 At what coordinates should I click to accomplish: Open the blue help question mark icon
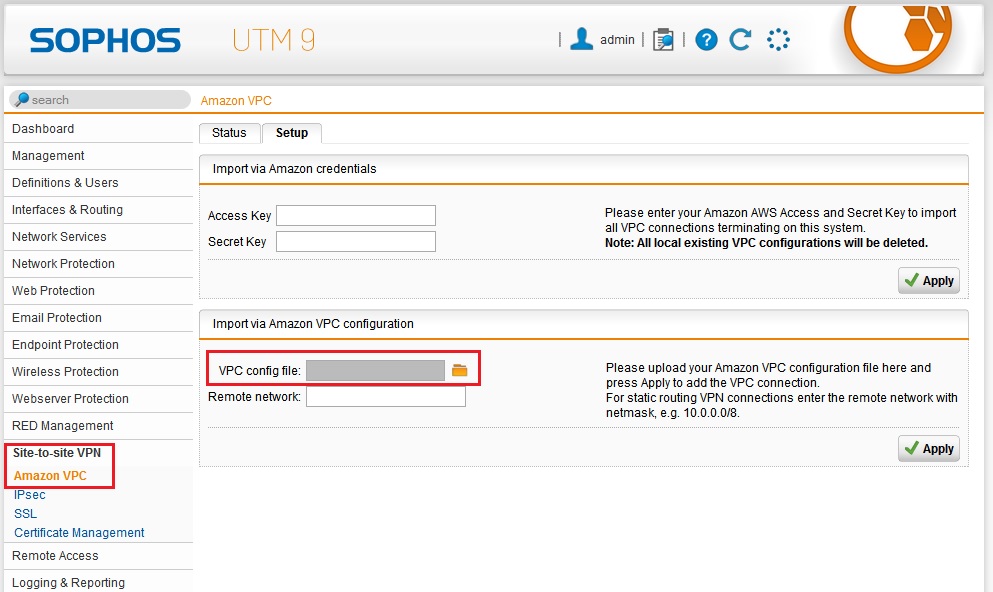coord(706,40)
